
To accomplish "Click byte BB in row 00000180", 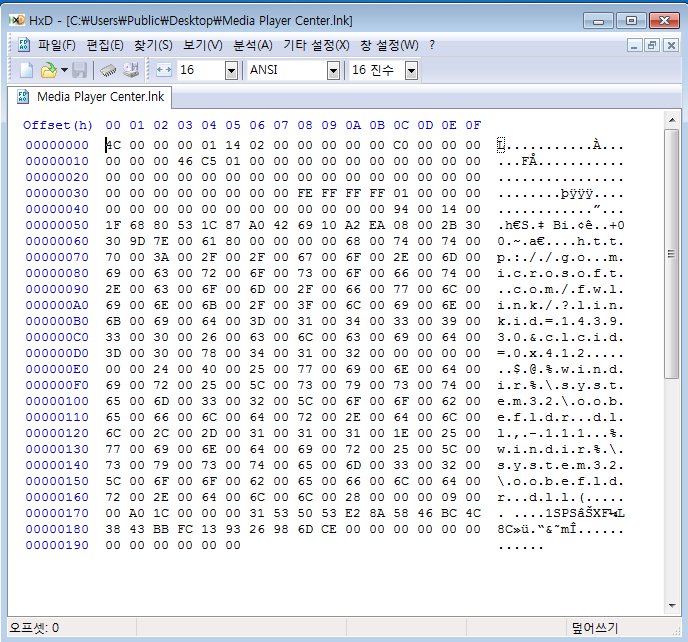I will point(161,529).
